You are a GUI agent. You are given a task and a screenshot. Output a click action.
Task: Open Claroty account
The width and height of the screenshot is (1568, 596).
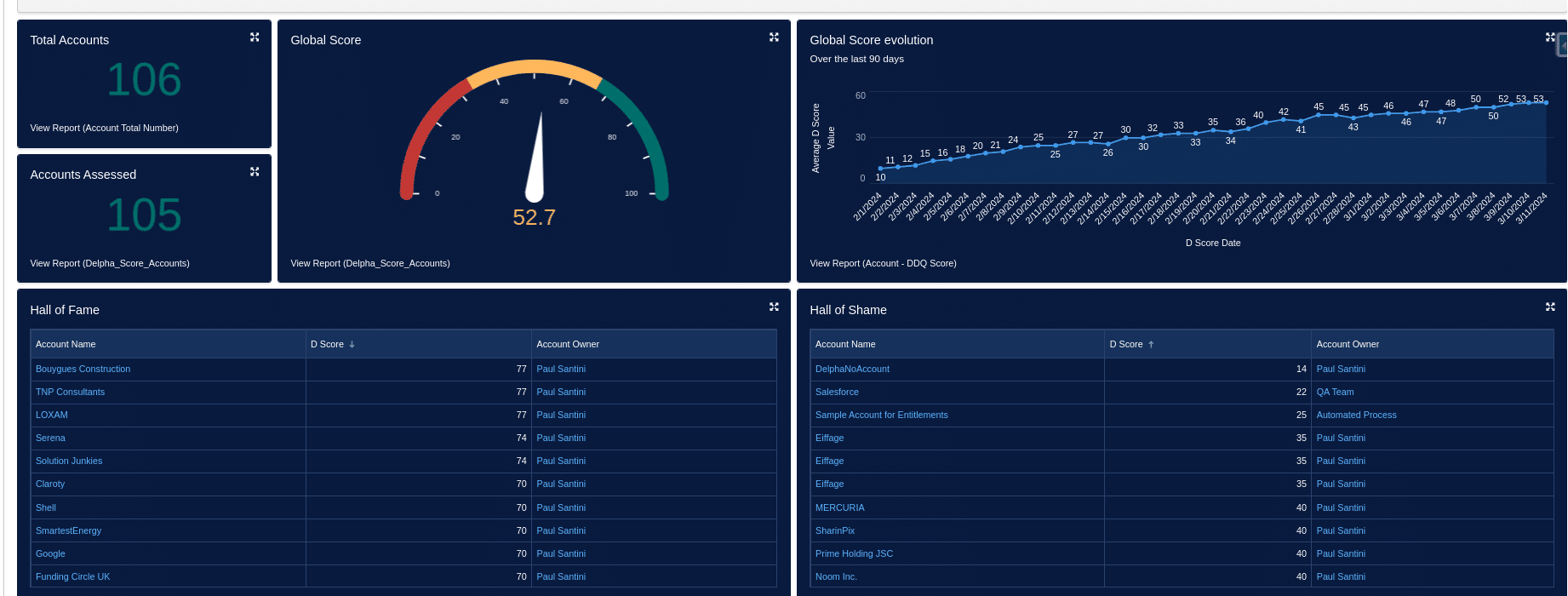50,484
